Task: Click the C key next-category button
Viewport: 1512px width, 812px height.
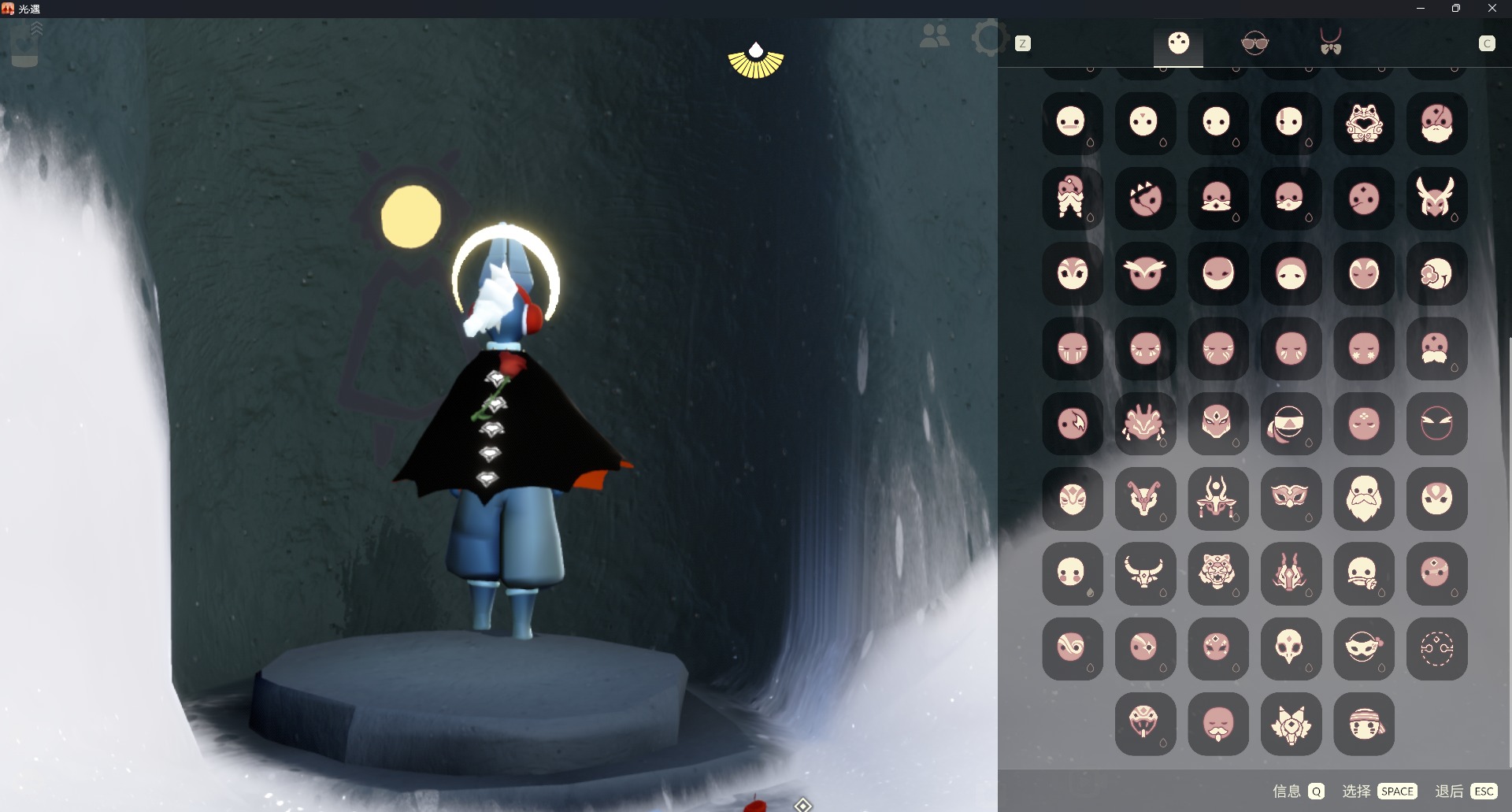Action: click(x=1487, y=44)
